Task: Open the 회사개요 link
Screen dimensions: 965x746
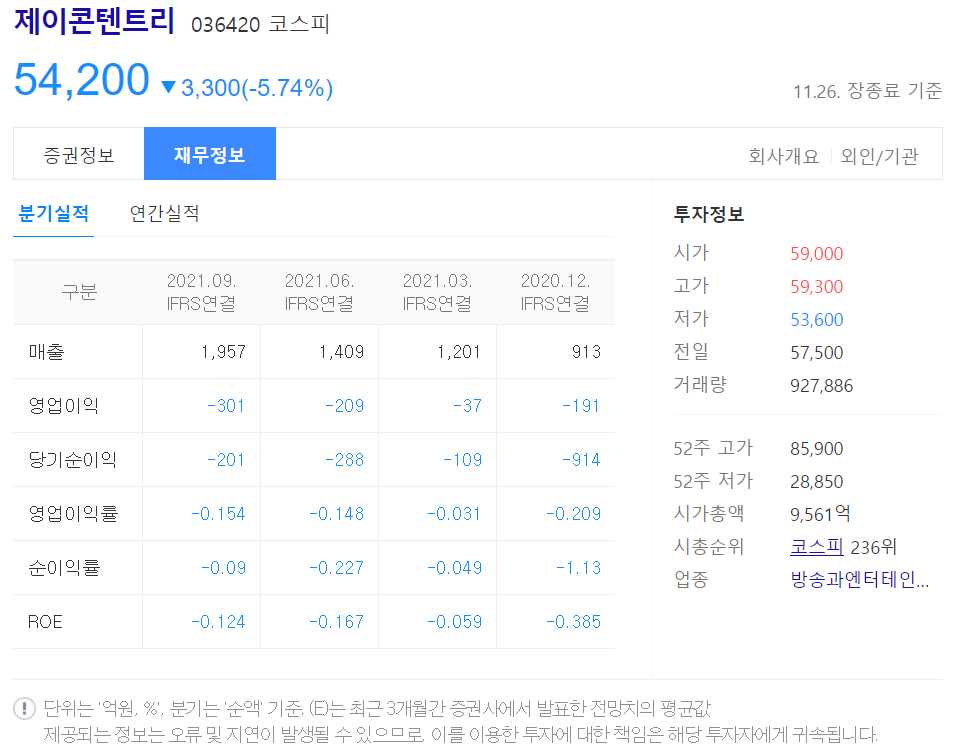Action: (x=783, y=156)
